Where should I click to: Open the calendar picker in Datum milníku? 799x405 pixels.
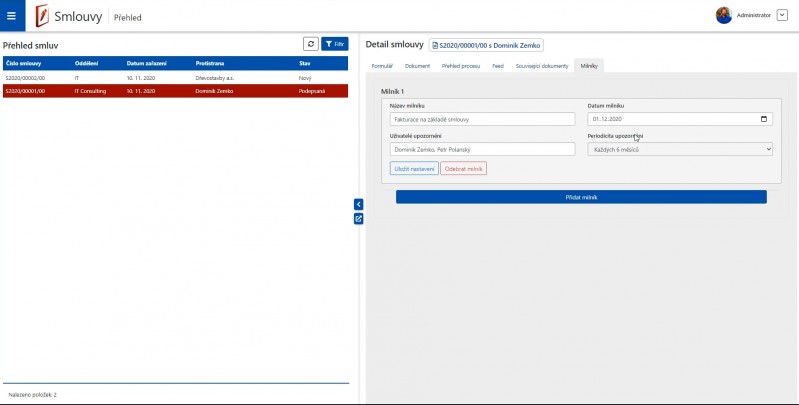tap(765, 119)
